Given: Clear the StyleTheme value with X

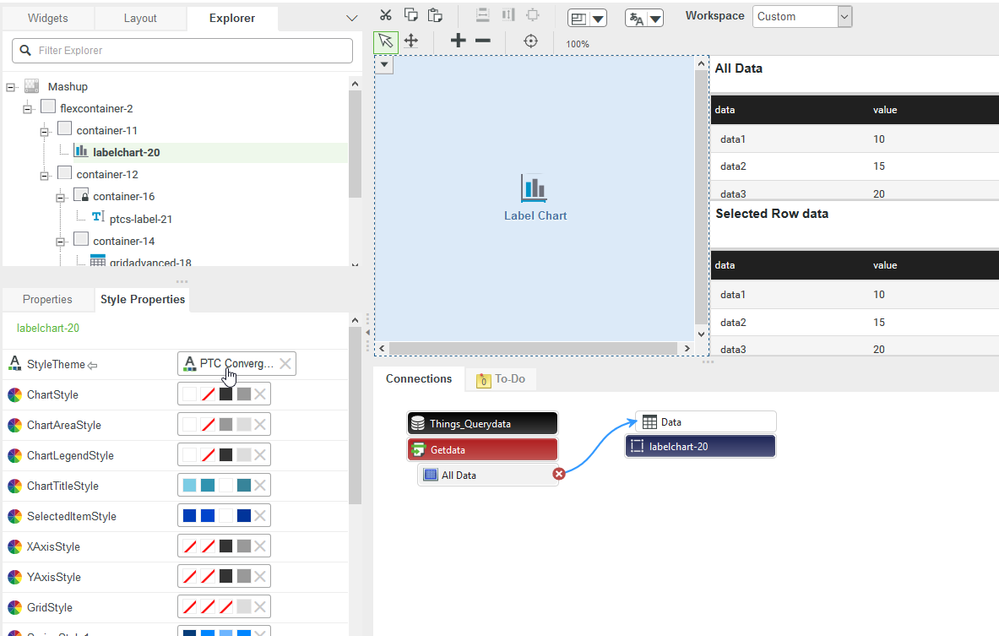Looking at the screenshot, I should 285,364.
